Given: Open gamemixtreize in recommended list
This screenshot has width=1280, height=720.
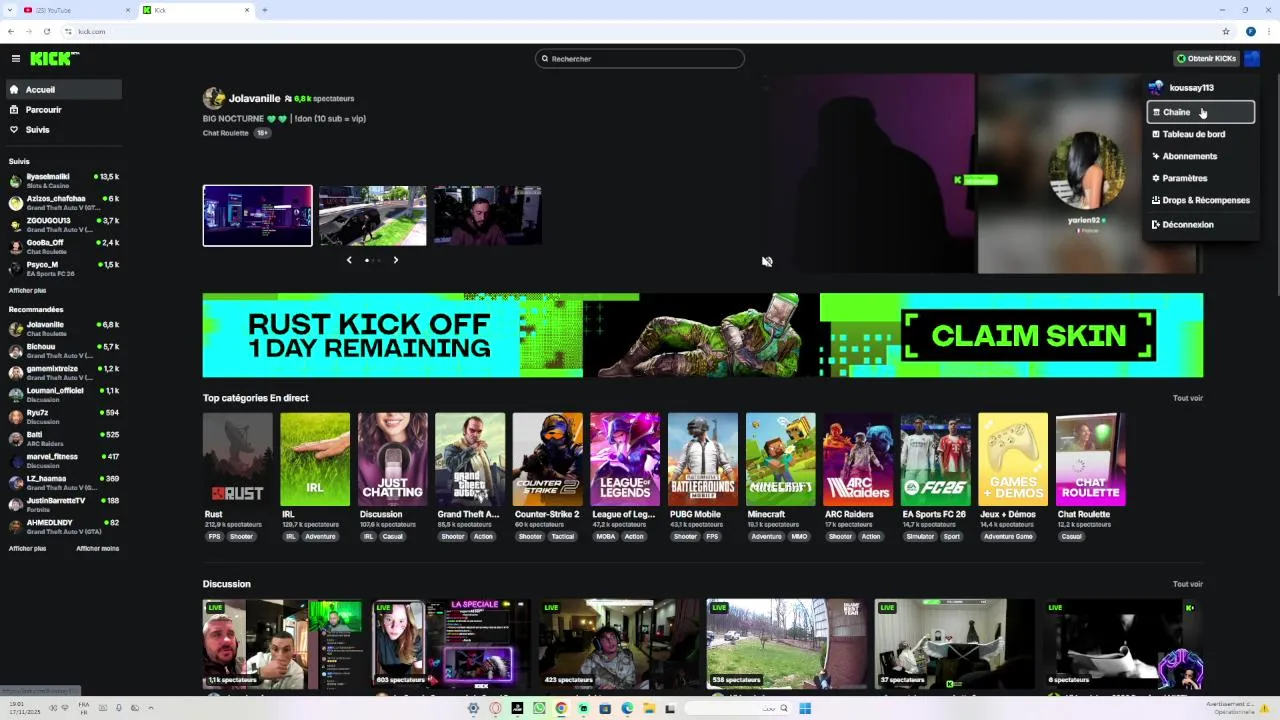Looking at the screenshot, I should 62,373.
